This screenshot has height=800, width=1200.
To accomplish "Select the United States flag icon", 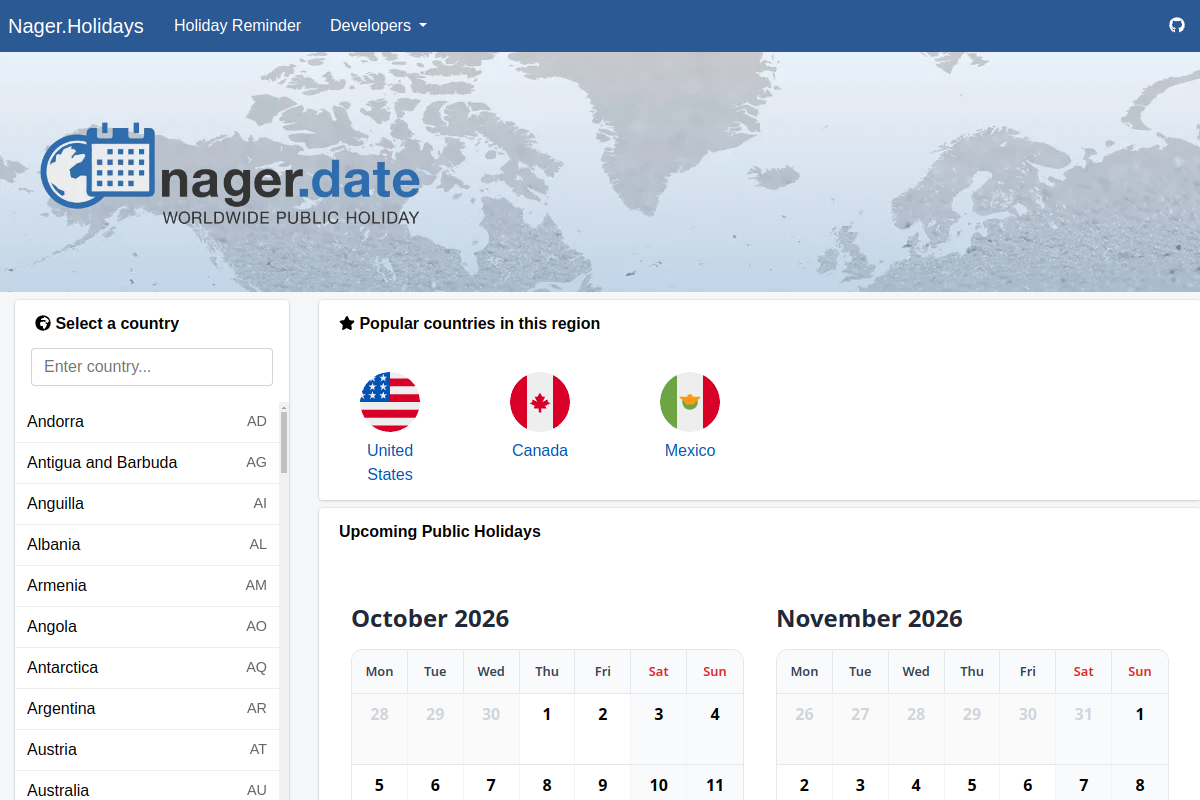I will point(390,402).
